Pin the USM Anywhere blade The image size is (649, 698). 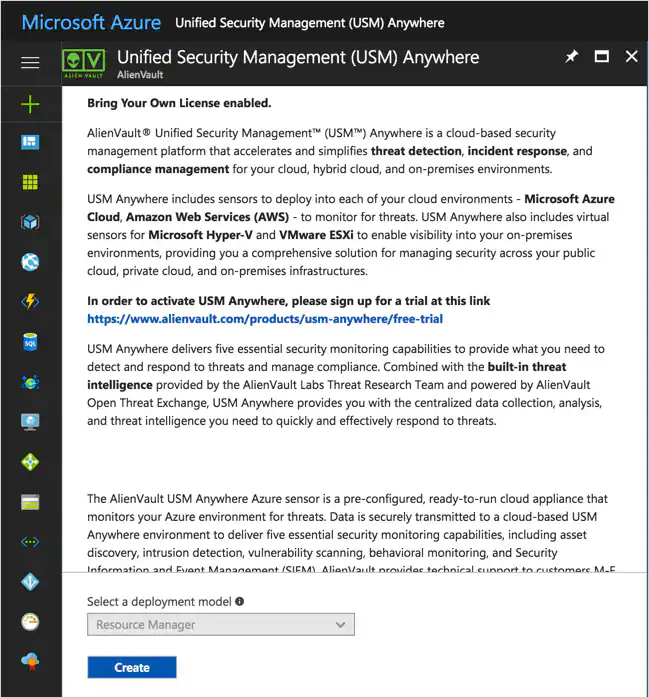(x=572, y=57)
